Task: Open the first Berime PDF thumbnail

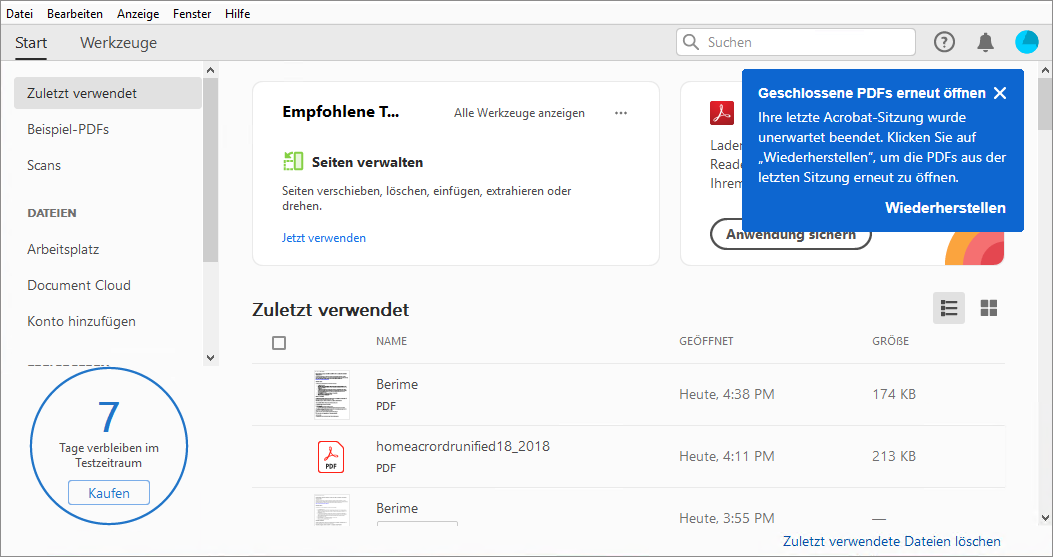Action: pyautogui.click(x=331, y=394)
